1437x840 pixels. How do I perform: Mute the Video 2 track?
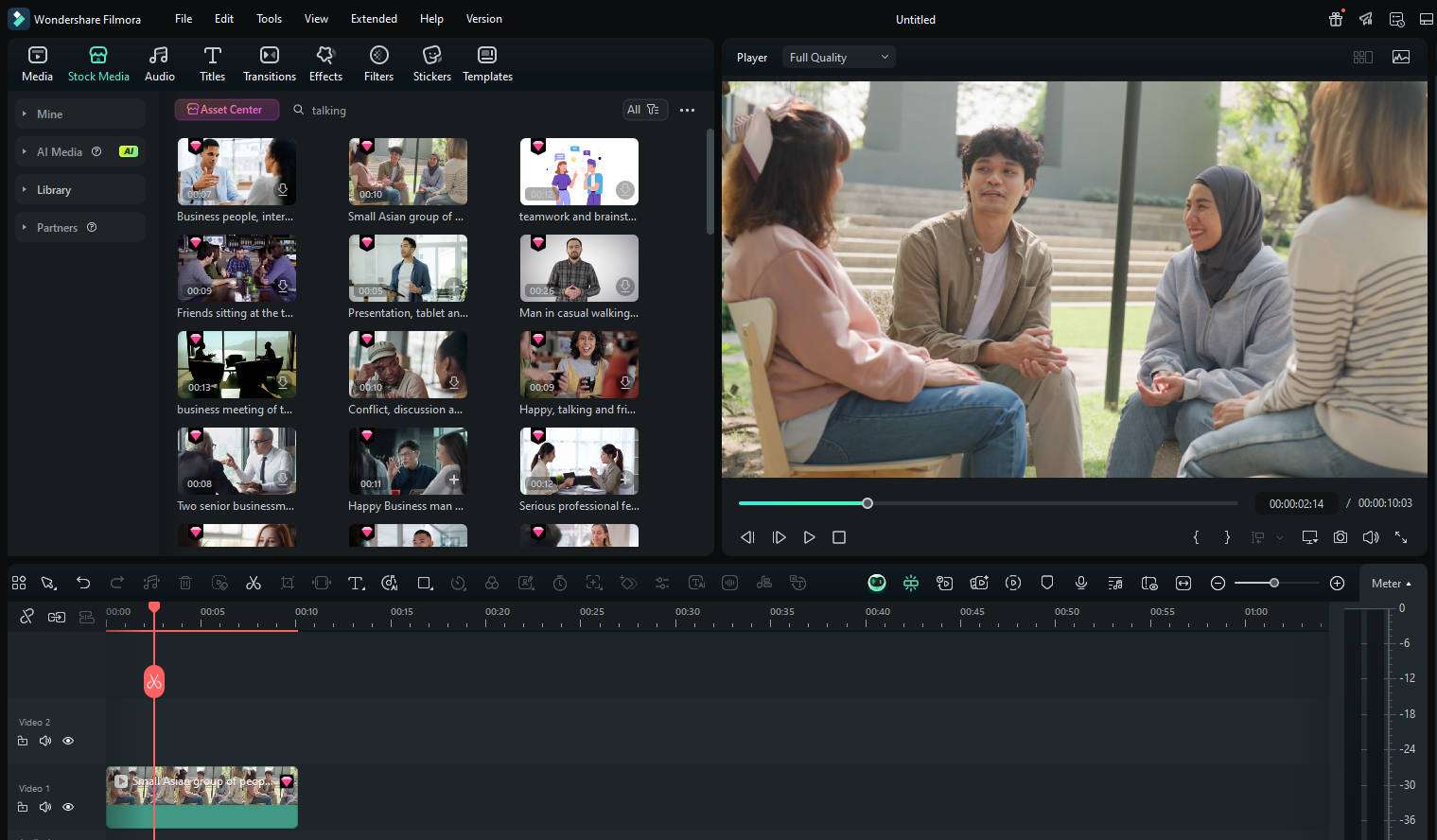(x=44, y=741)
